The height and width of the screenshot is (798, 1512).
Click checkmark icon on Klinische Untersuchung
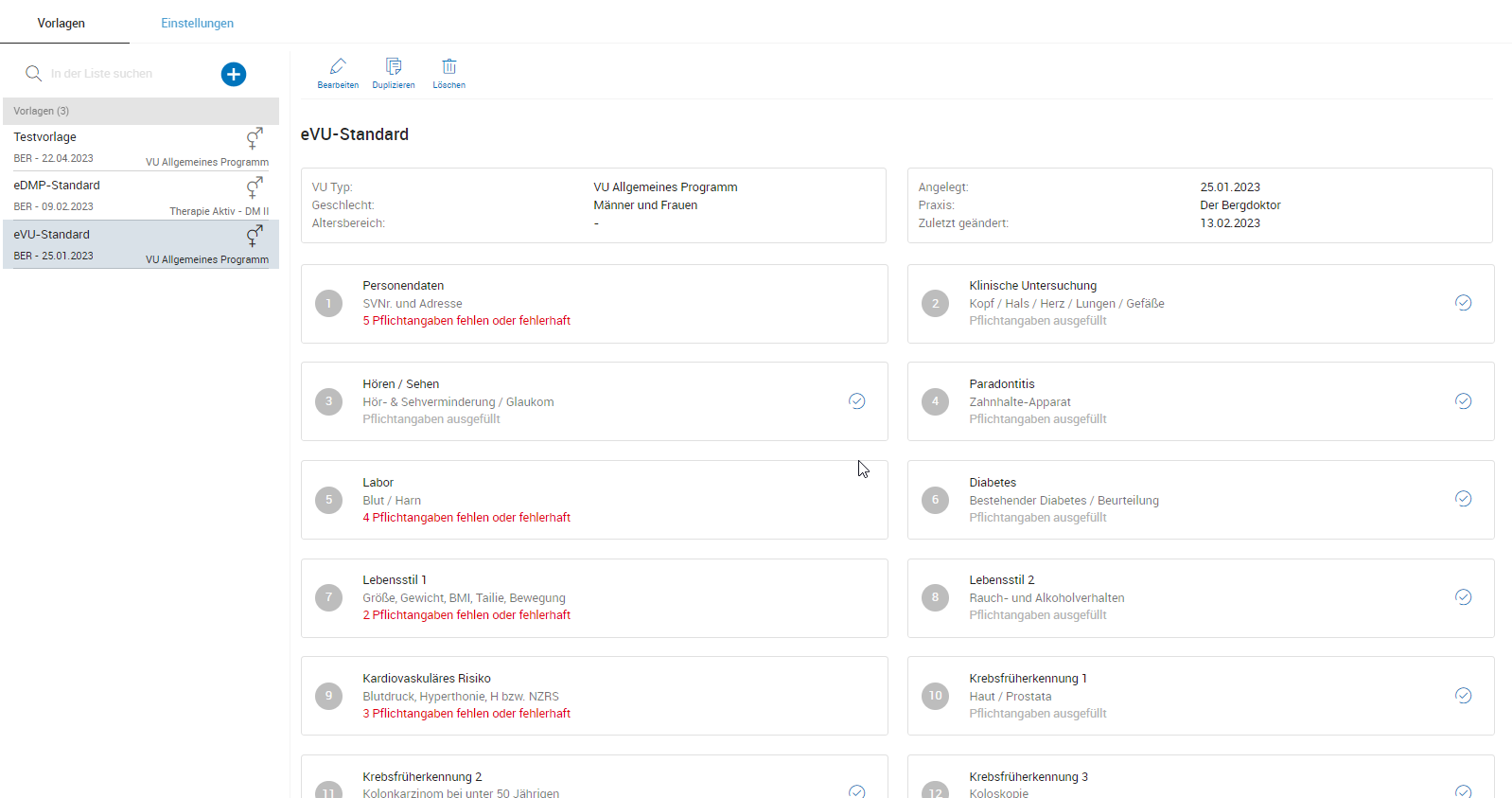click(x=1463, y=303)
